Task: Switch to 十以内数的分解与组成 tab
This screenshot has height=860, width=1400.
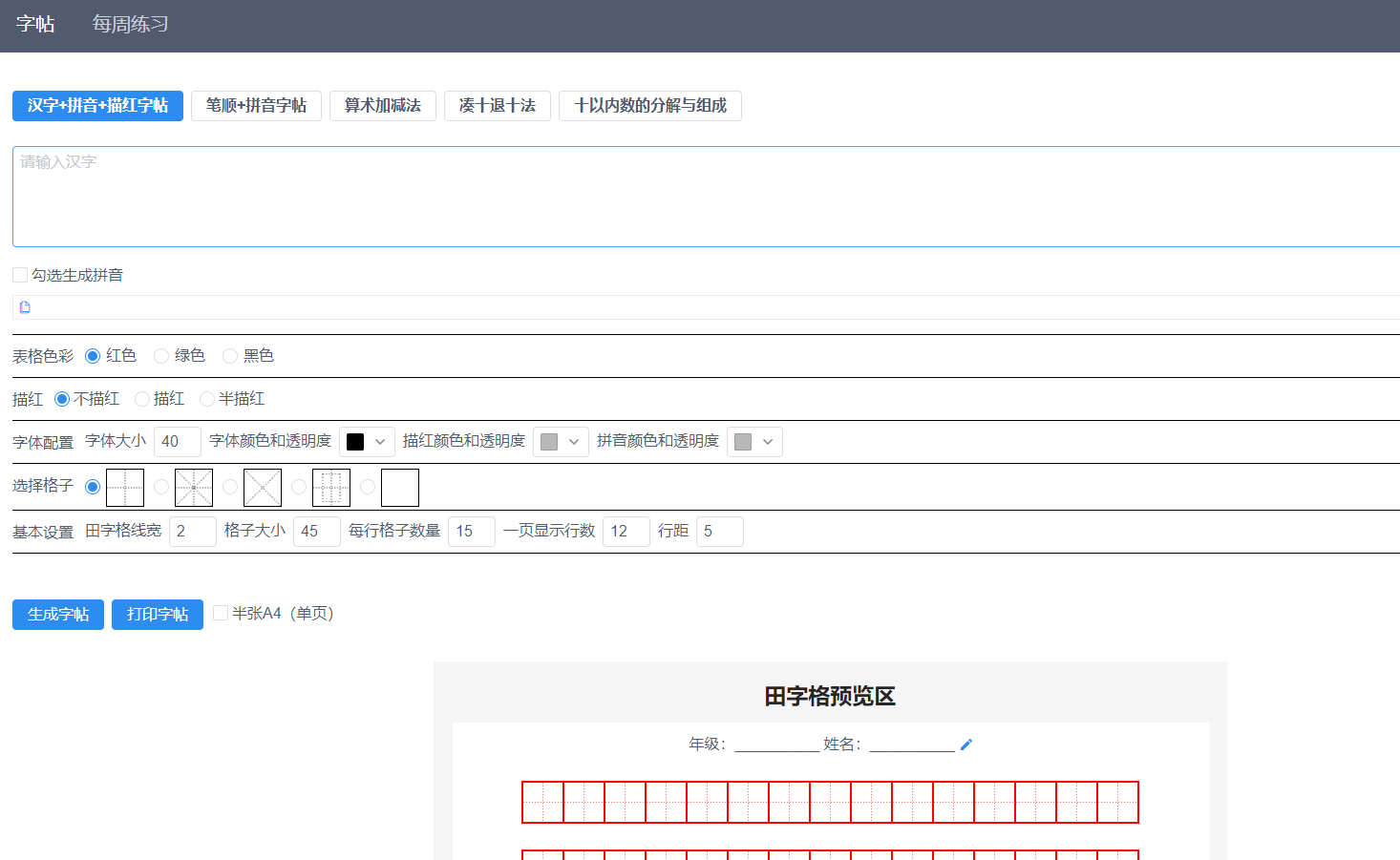Action: [650, 106]
